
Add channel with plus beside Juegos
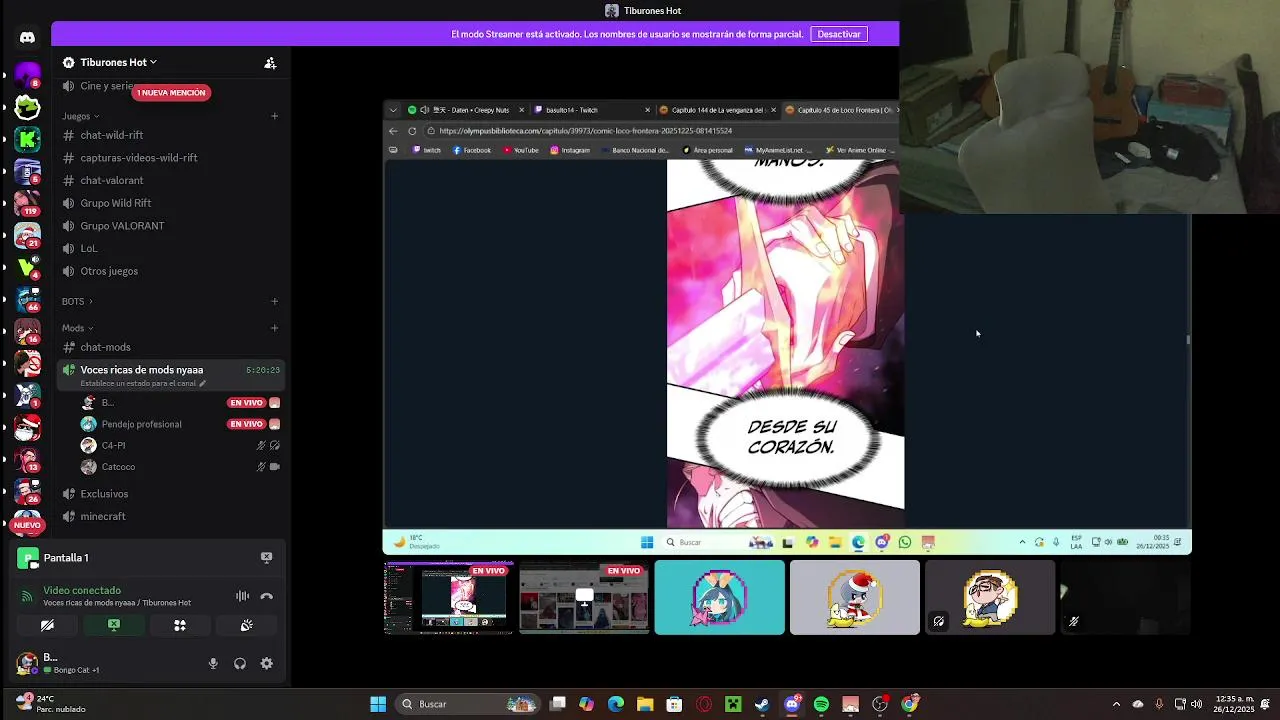pos(275,116)
